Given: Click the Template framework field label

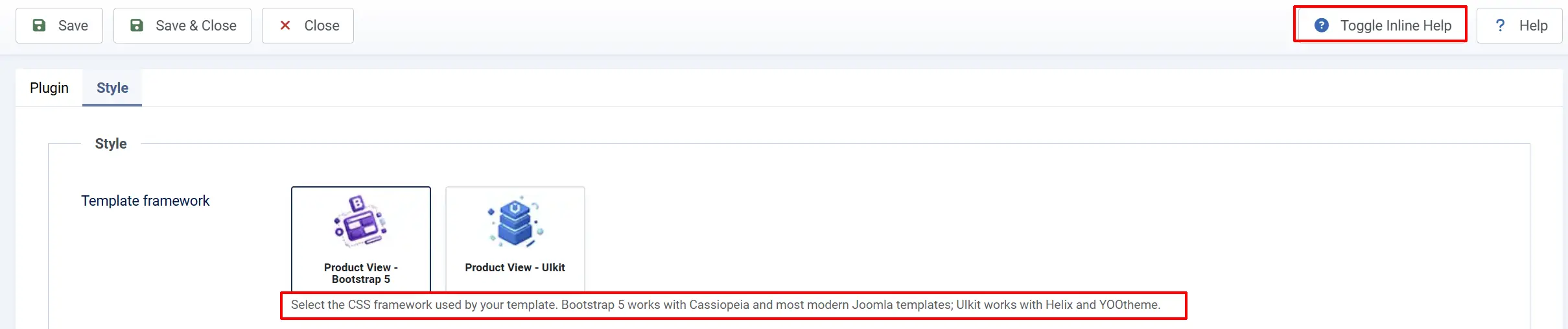Looking at the screenshot, I should pos(145,201).
